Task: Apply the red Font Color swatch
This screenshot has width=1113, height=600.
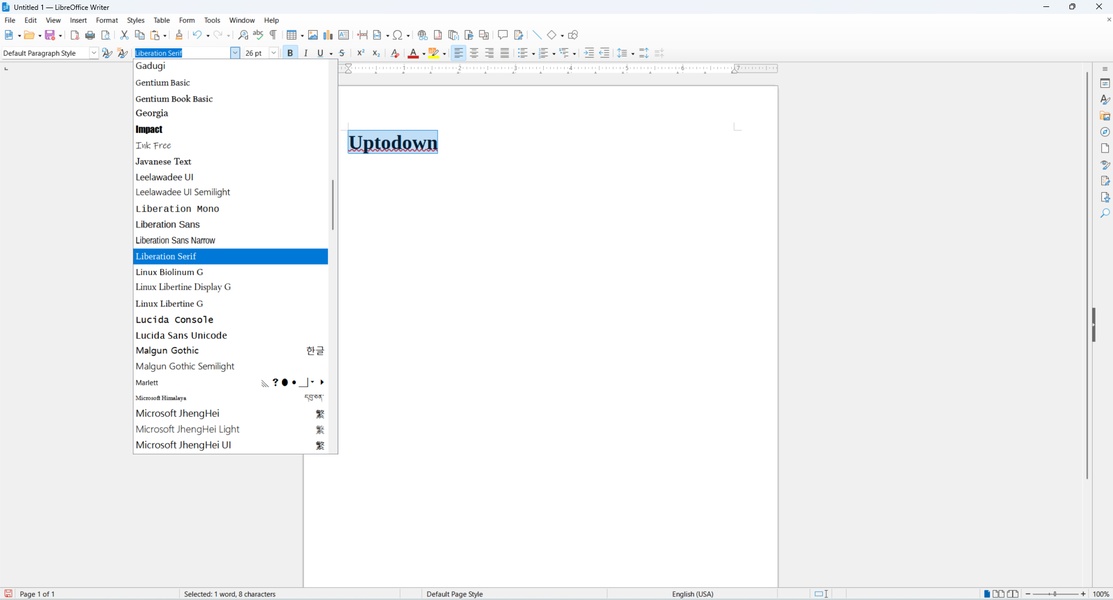Action: coord(413,53)
